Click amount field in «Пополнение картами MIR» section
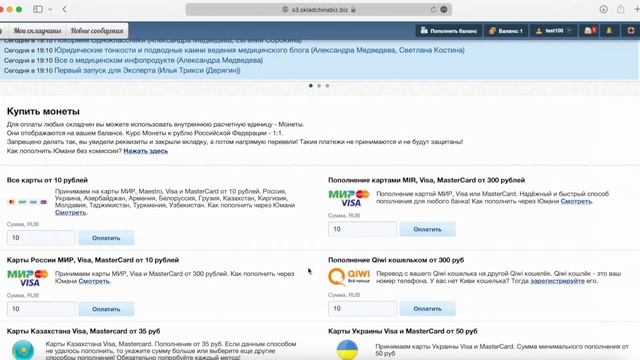Viewport: 640px width, 360px height. (362, 229)
